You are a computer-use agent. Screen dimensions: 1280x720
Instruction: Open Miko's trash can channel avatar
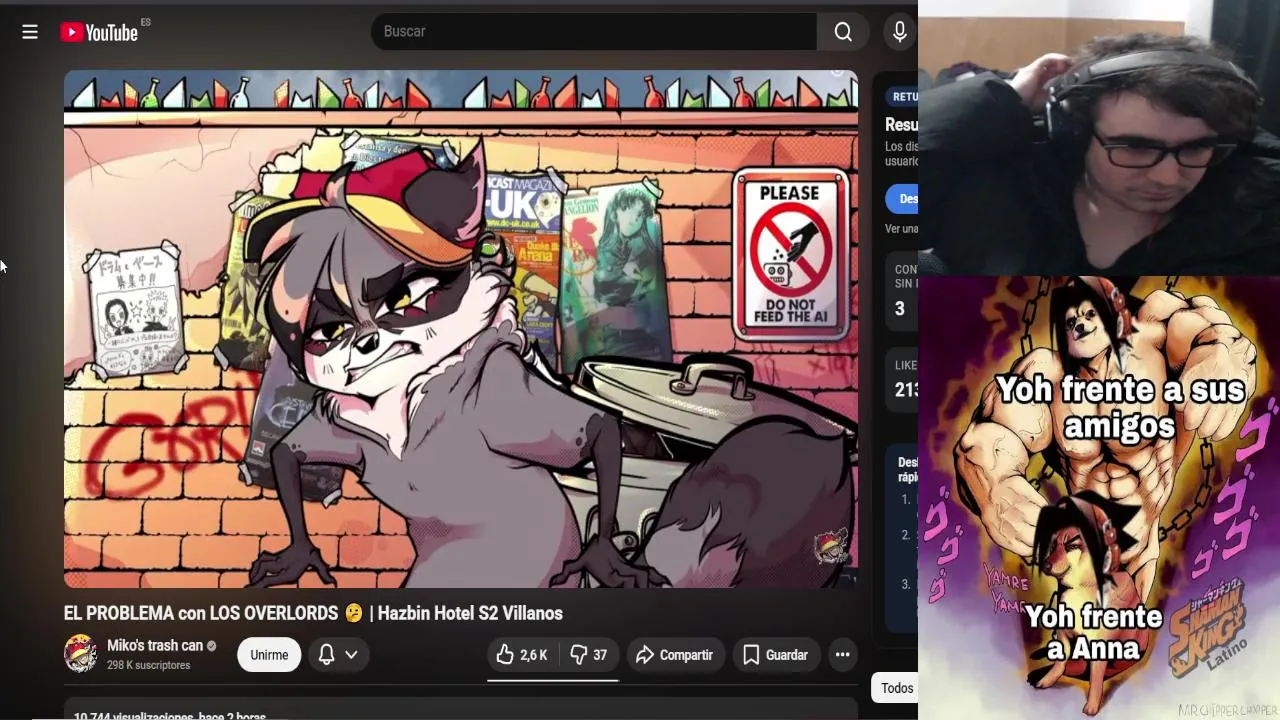(x=81, y=654)
